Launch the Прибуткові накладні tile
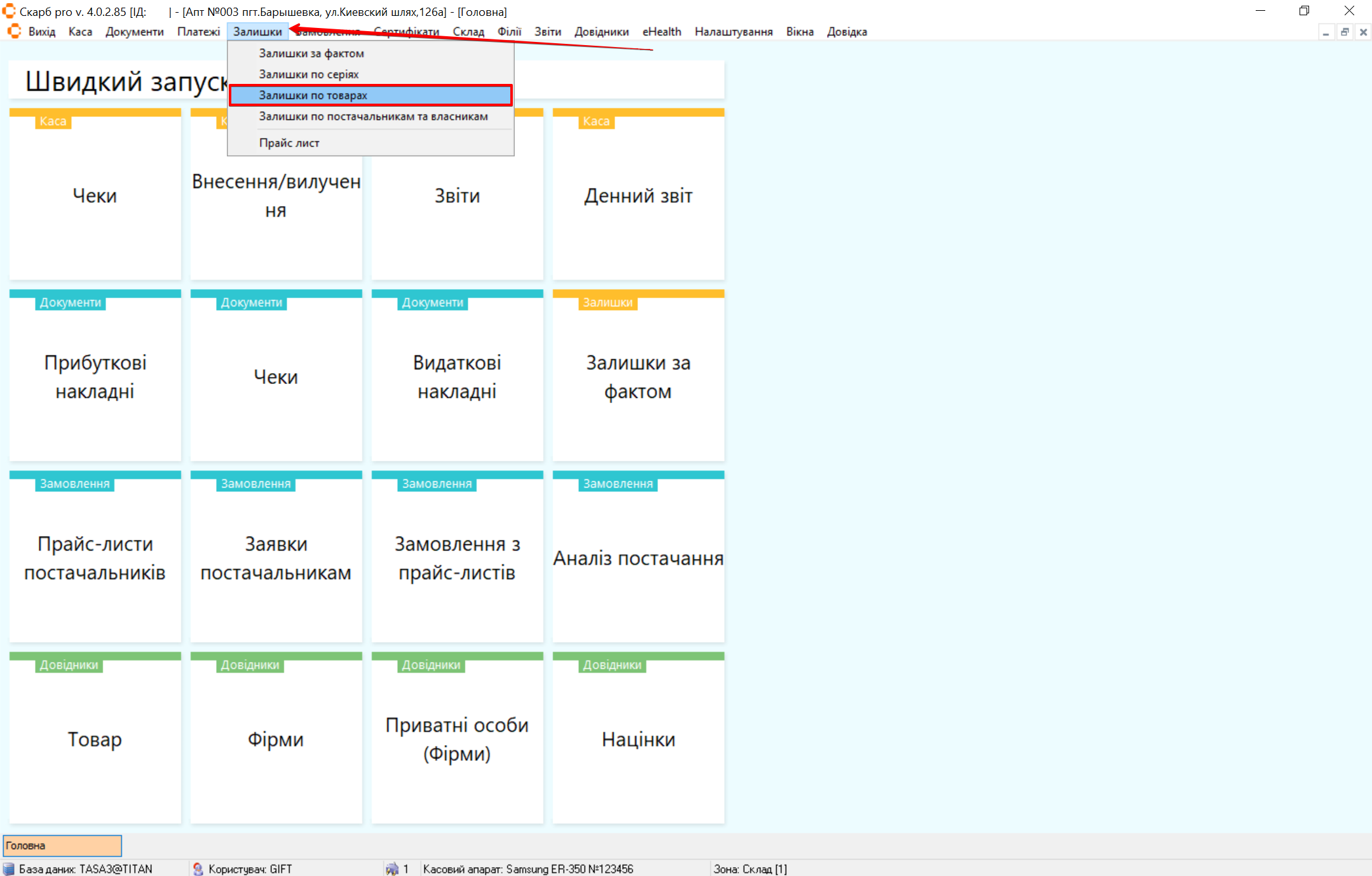Image resolution: width=1372 pixels, height=876 pixels. pos(95,376)
